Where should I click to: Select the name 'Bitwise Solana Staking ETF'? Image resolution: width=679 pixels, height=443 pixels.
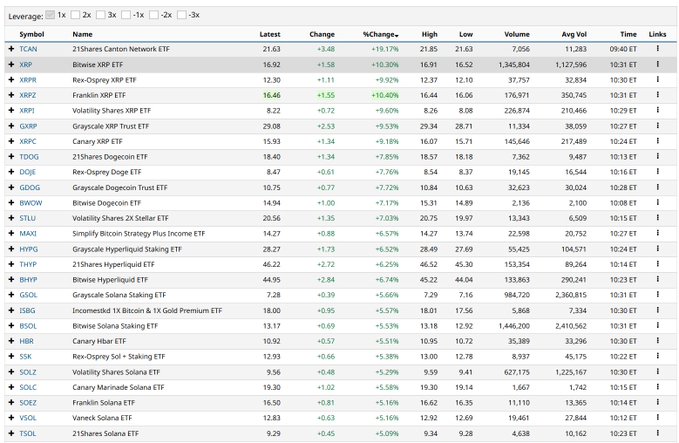[115, 326]
